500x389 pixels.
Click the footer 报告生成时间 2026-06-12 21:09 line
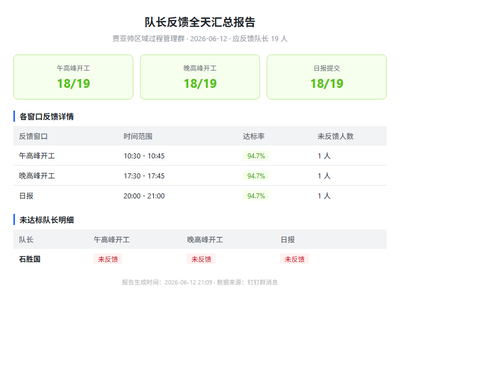[200, 282]
